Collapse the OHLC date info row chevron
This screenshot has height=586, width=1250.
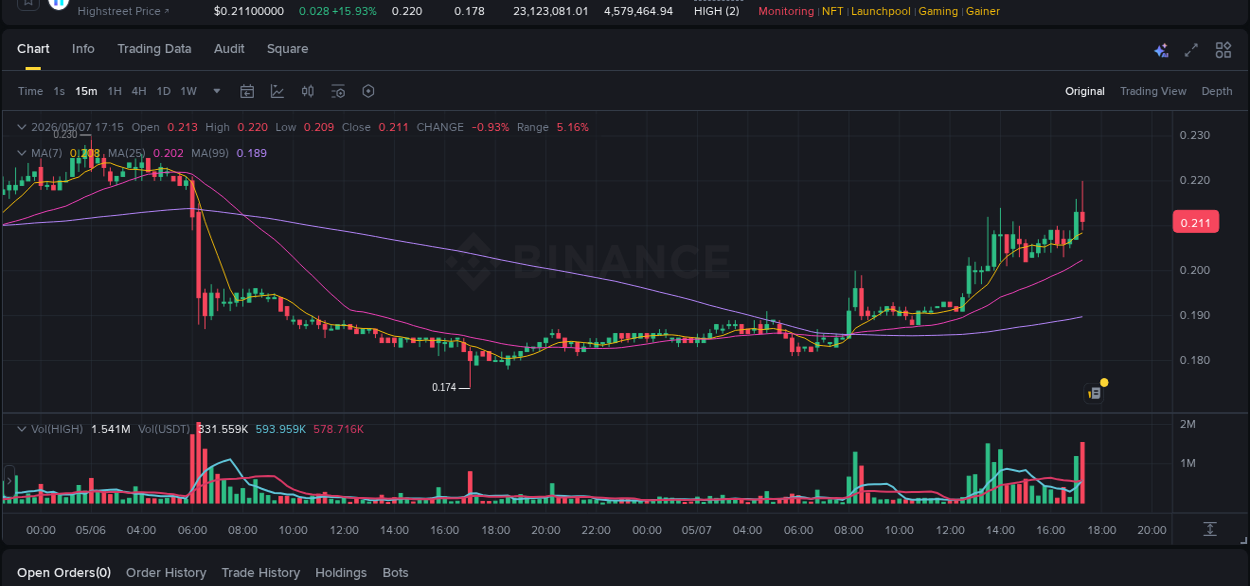21,127
